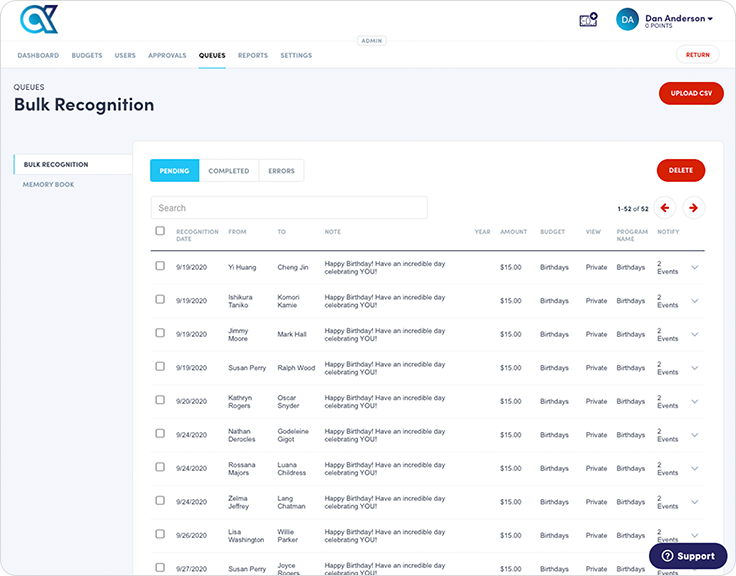Click the company logo icon
The height and width of the screenshot is (576, 736).
(38, 20)
